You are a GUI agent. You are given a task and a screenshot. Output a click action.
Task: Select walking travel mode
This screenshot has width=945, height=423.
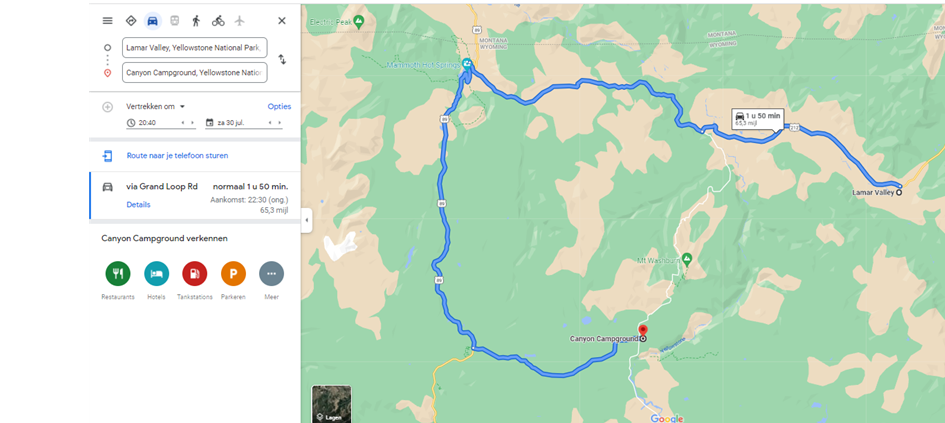(196, 21)
